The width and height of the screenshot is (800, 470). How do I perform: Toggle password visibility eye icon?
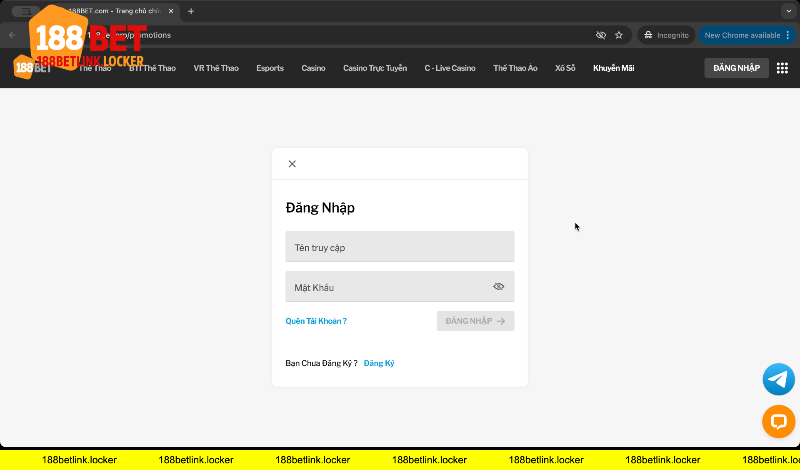pos(499,287)
